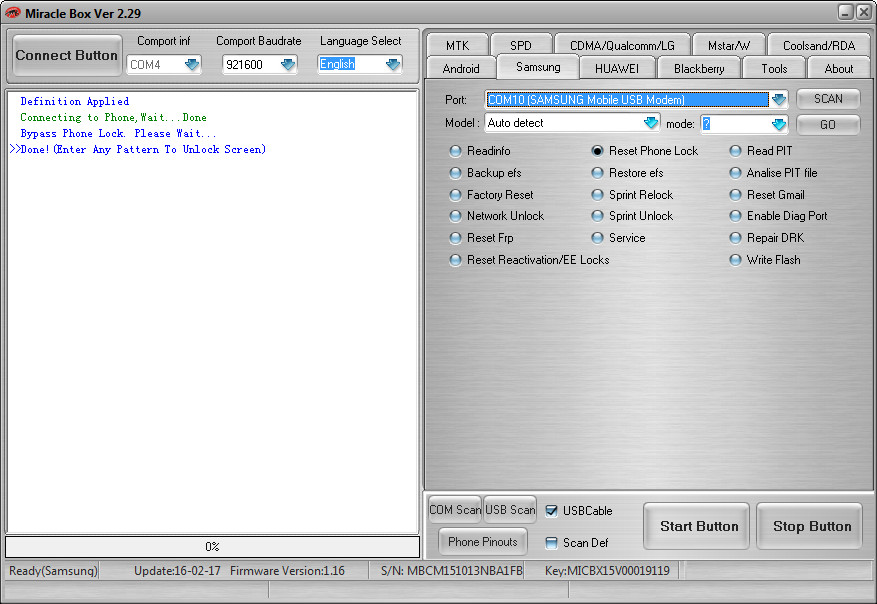Viewport: 877px width, 604px height.
Task: Select Reset Reactivation/EE Locks option
Action: coord(455,259)
